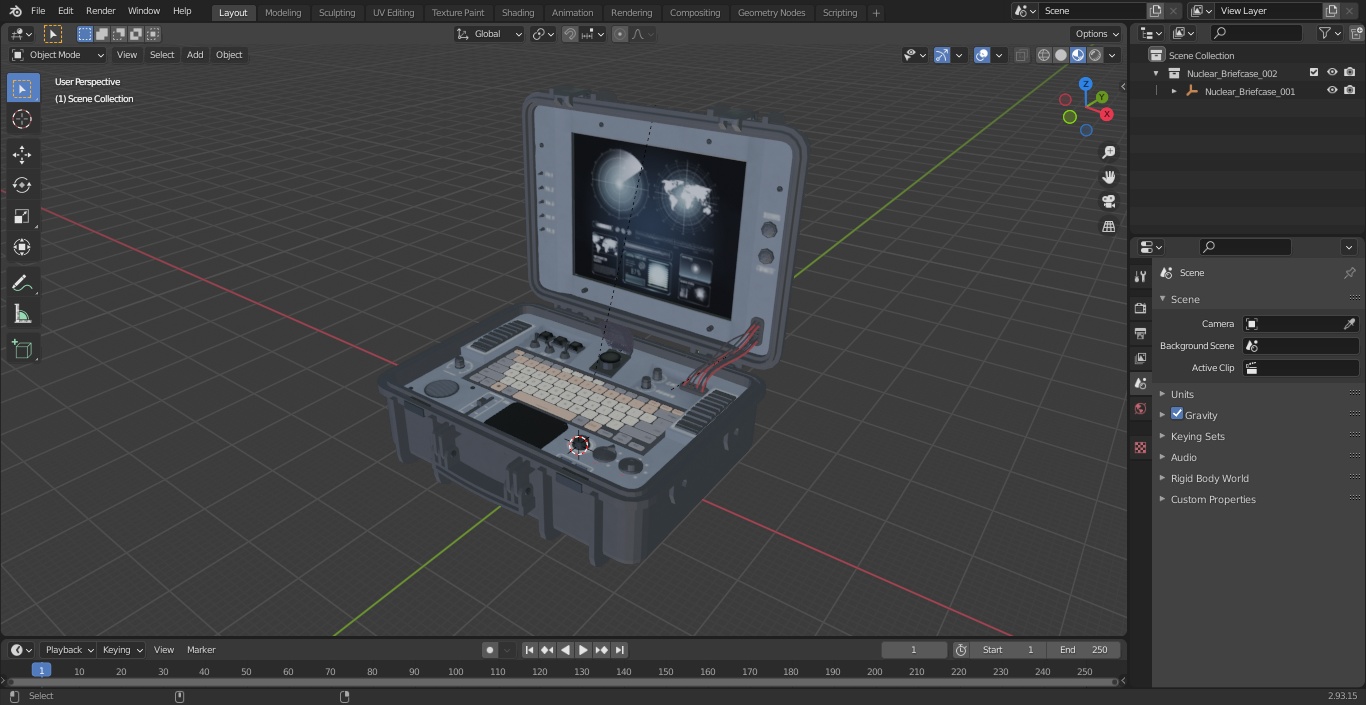
Task: Pin the Scene properties panel
Action: pyautogui.click(x=1349, y=273)
